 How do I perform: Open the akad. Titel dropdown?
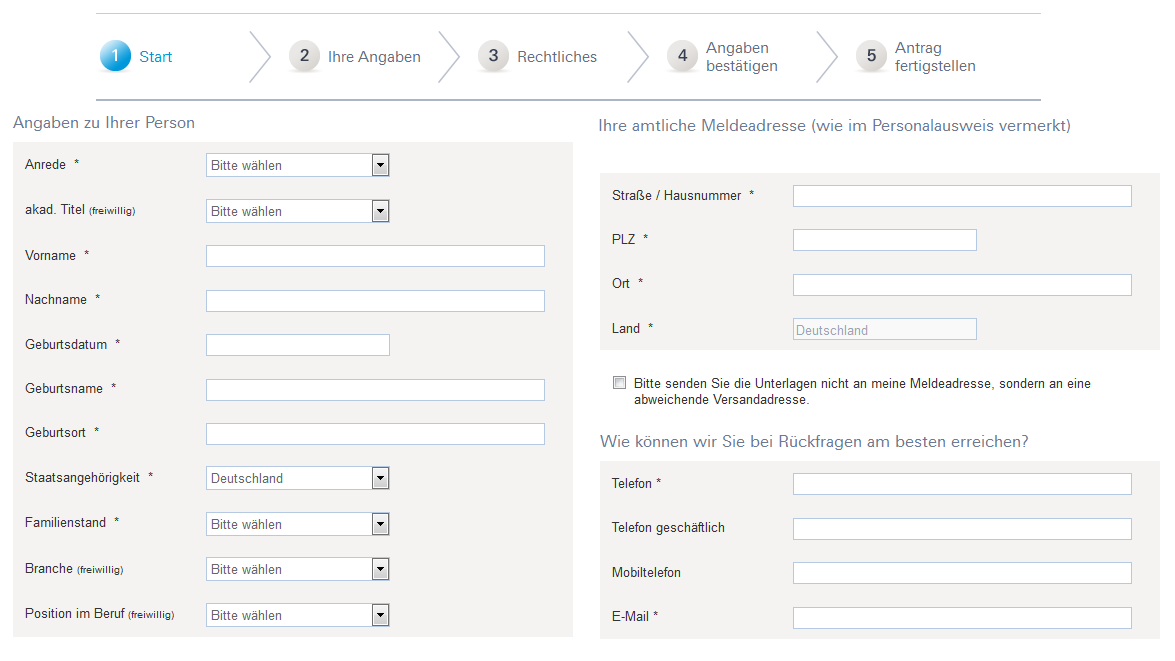297,211
